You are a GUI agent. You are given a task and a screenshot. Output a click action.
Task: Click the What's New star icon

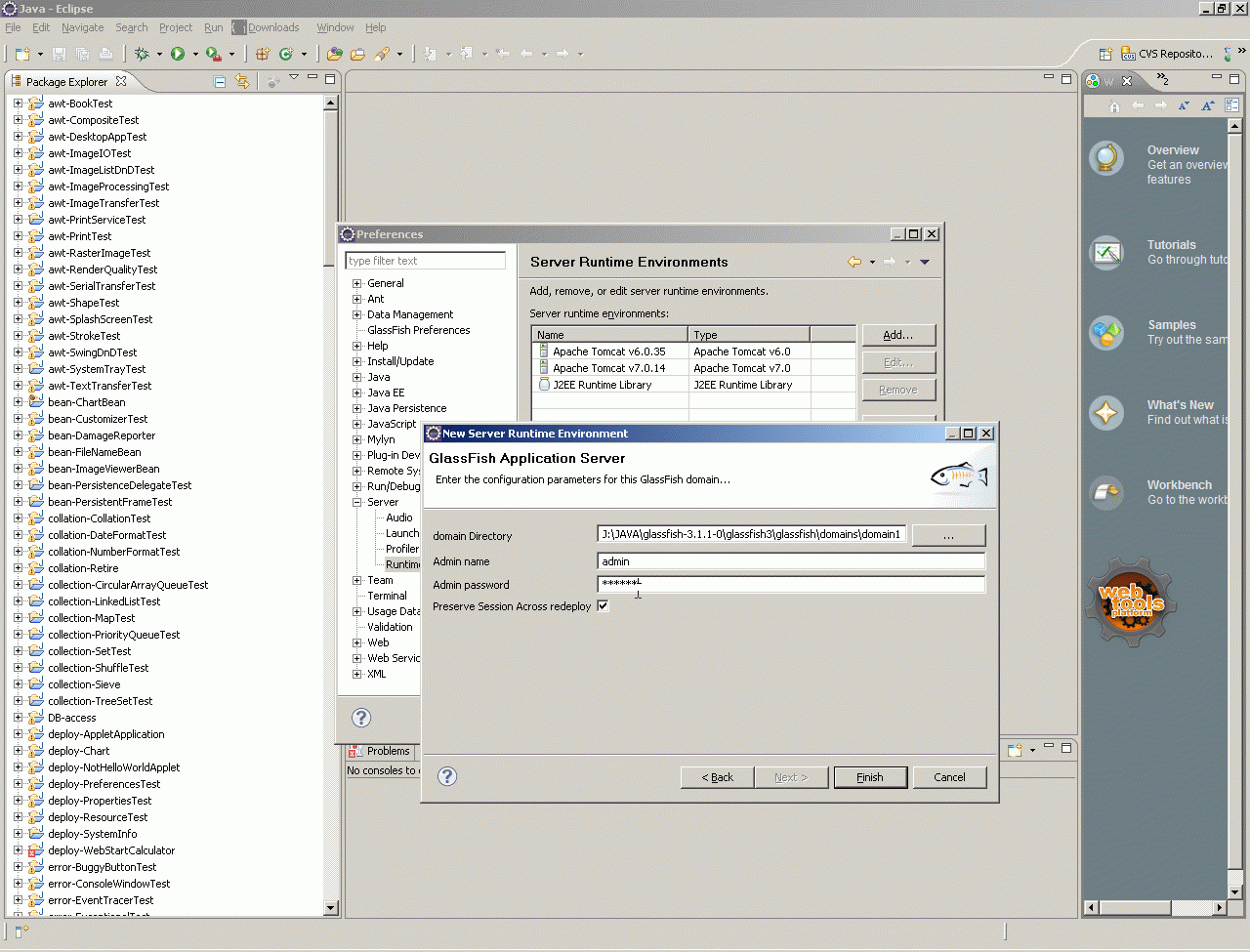[x=1106, y=413]
